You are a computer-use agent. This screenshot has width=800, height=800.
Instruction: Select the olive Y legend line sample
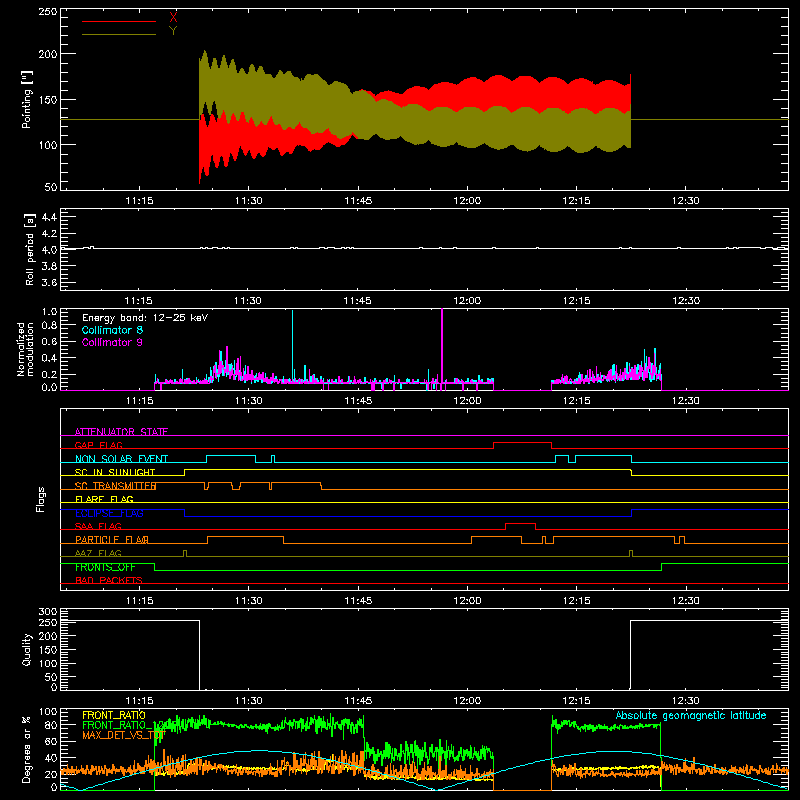tap(119, 34)
